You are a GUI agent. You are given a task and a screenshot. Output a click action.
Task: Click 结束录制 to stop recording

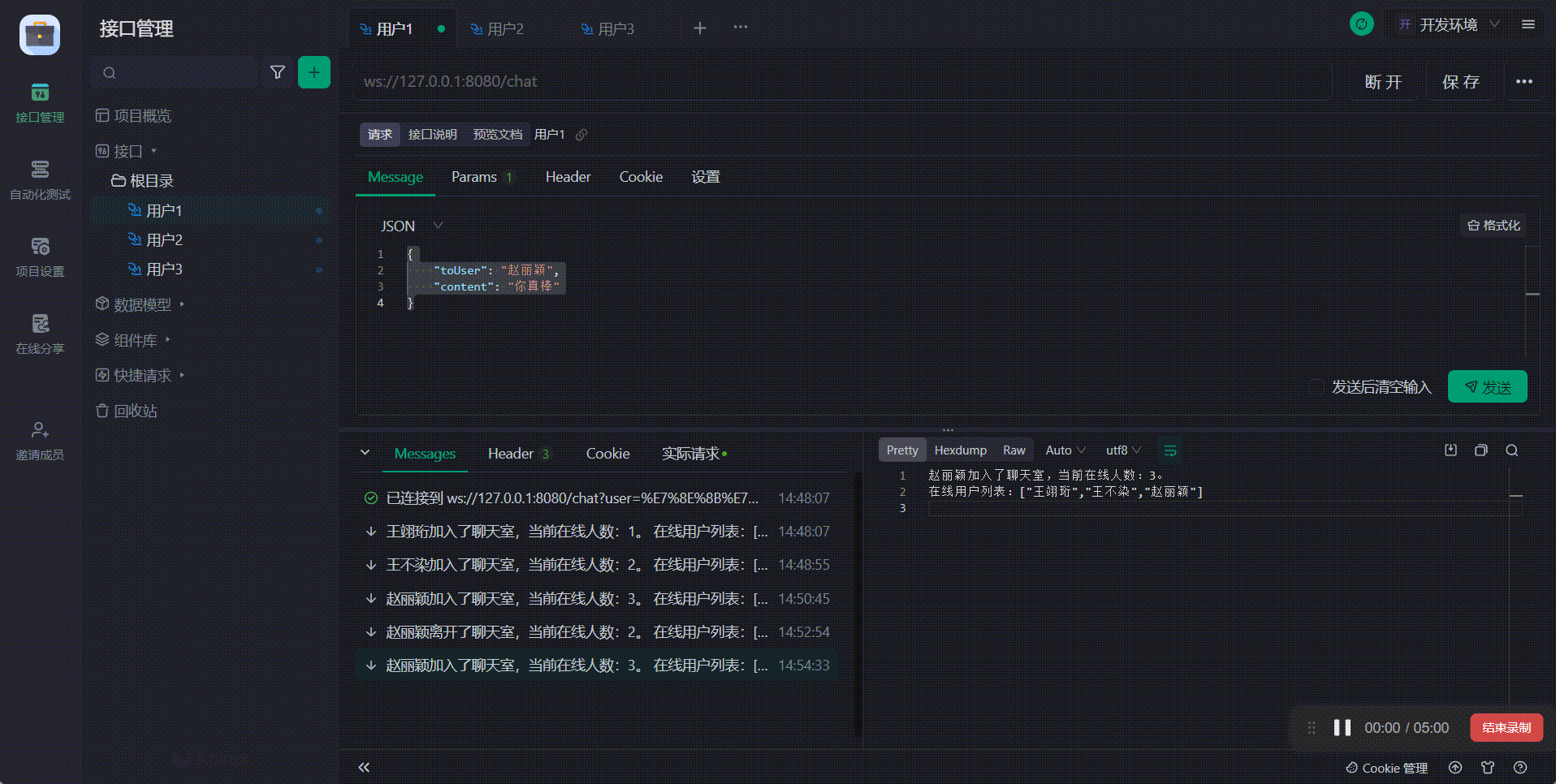point(1506,728)
